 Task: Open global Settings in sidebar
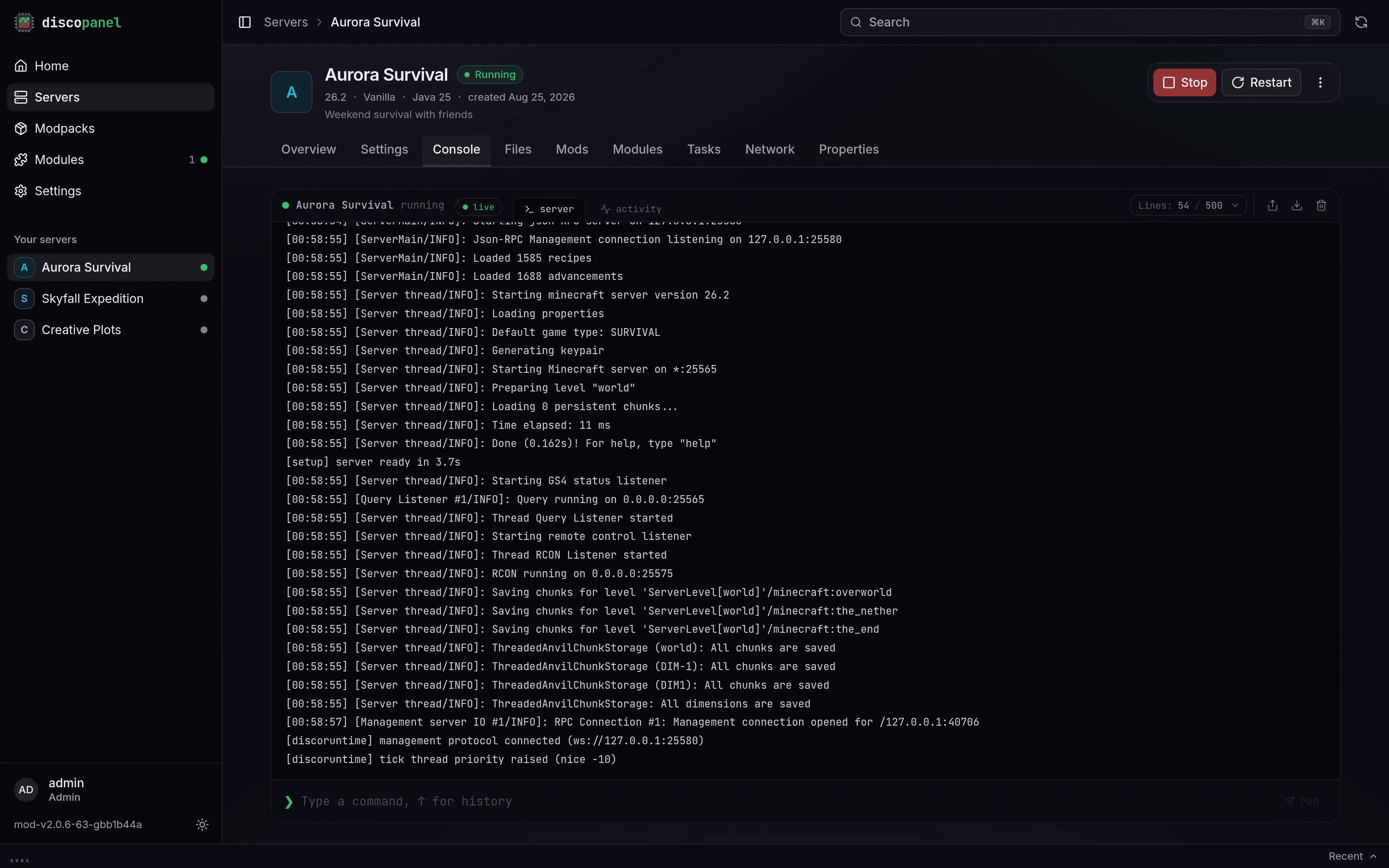pyautogui.click(x=110, y=191)
